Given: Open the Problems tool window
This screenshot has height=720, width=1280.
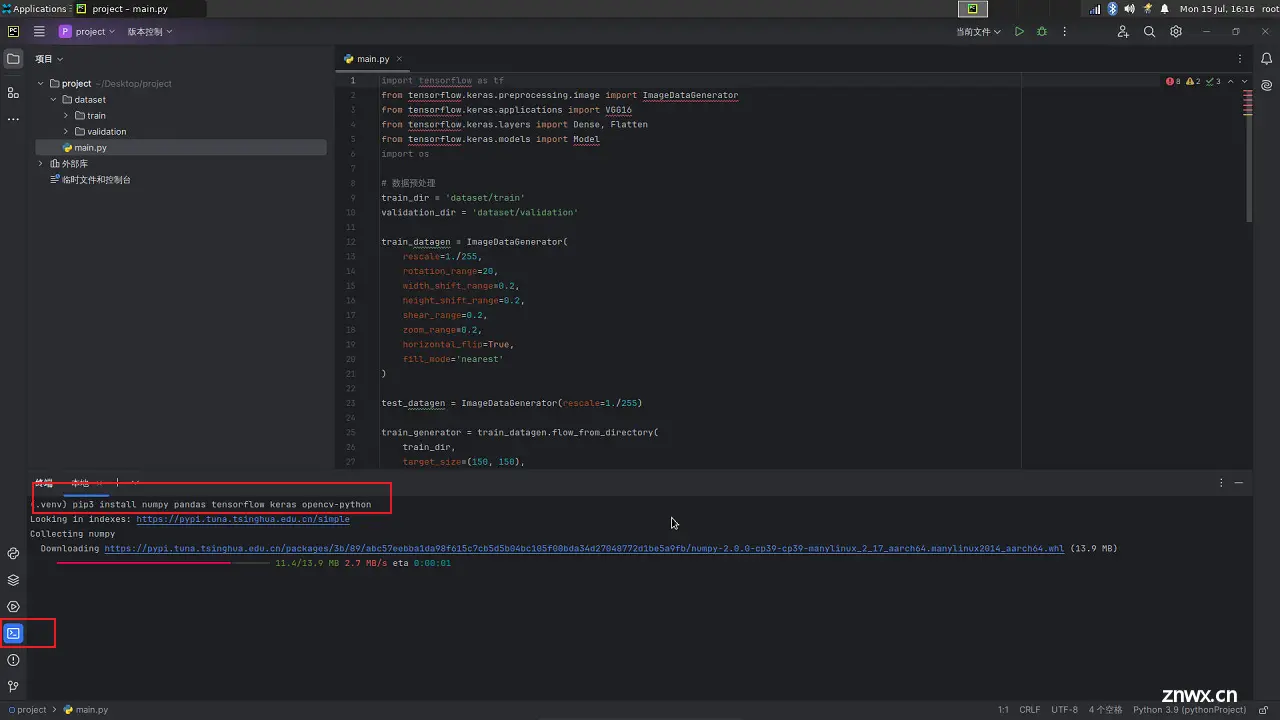Looking at the screenshot, I should pyautogui.click(x=13, y=660).
